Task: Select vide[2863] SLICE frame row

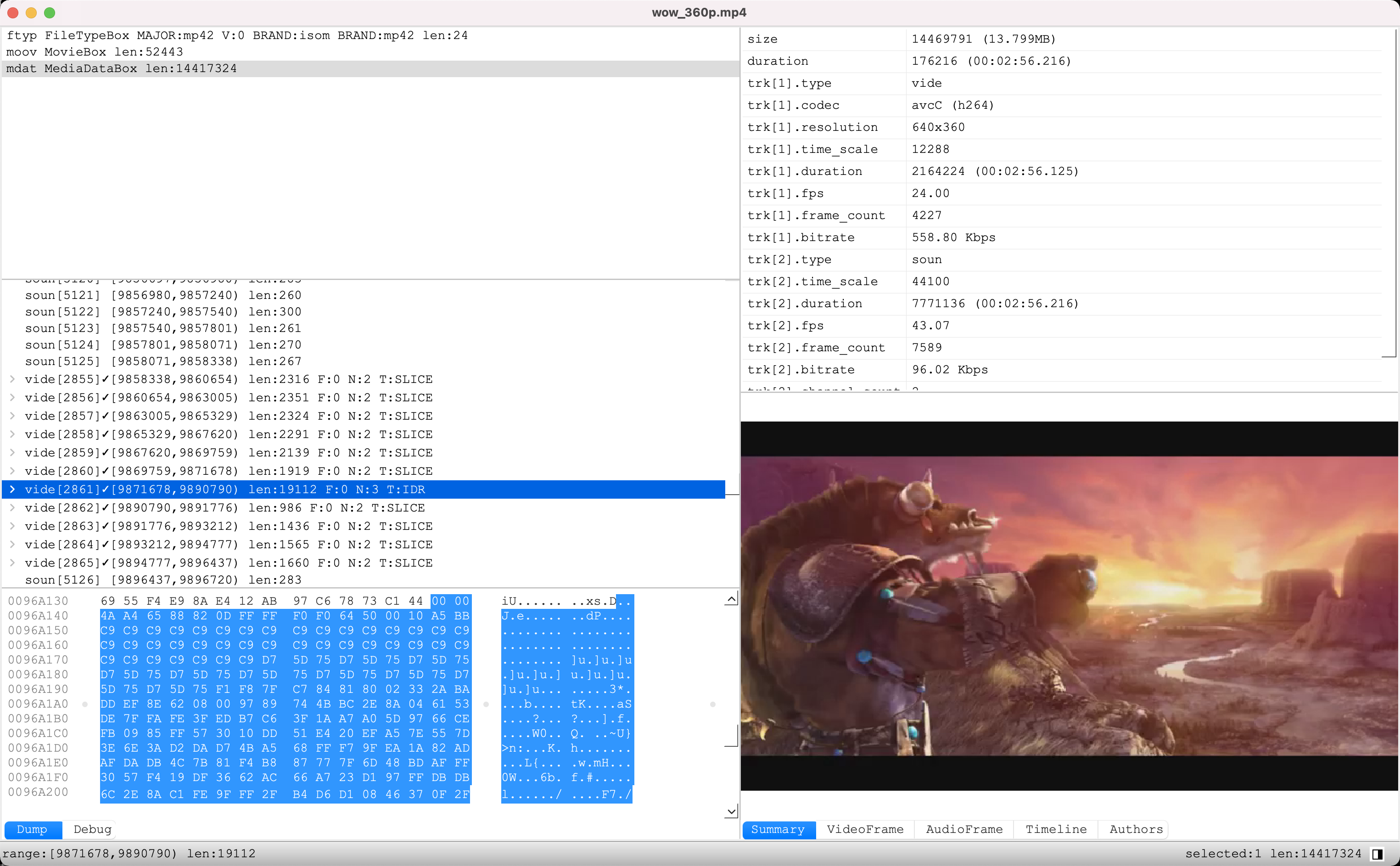Action: click(370, 525)
